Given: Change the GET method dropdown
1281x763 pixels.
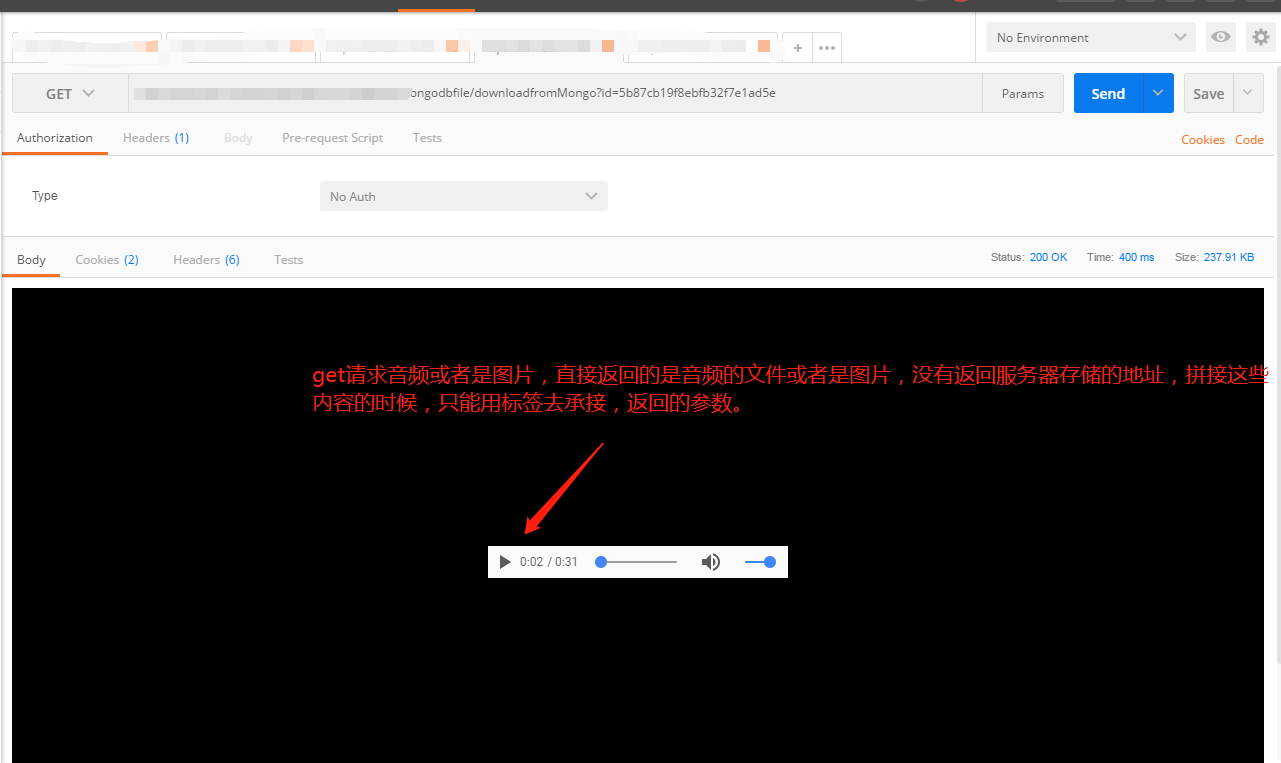Looking at the screenshot, I should point(70,93).
